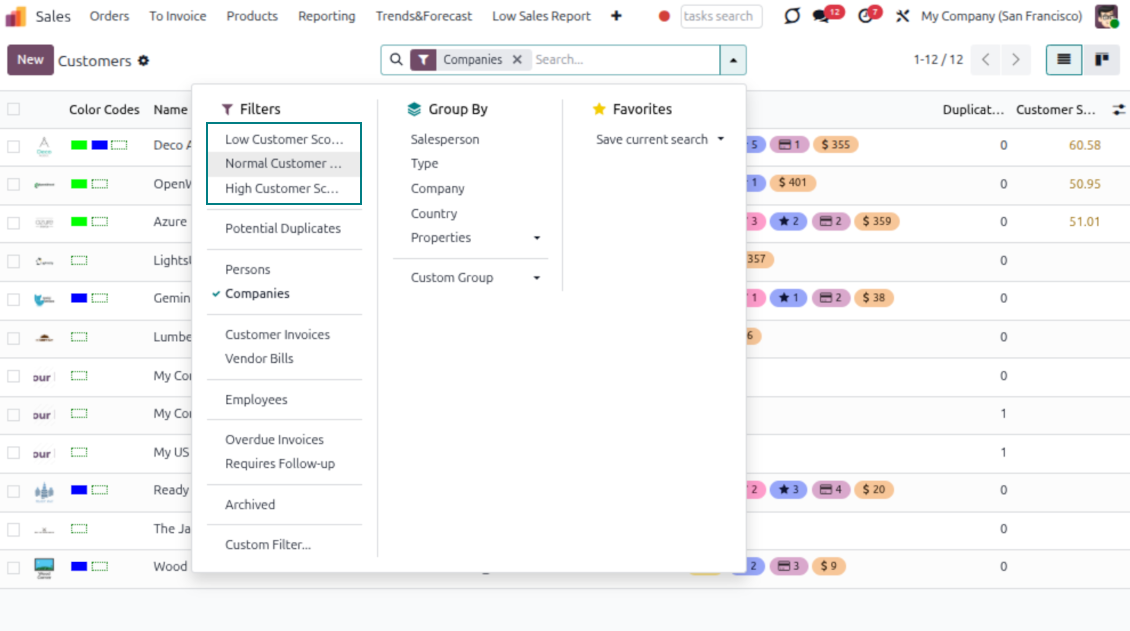Click the Custom Filter... option
Screen dimensions: 1130x631
tap(267, 545)
